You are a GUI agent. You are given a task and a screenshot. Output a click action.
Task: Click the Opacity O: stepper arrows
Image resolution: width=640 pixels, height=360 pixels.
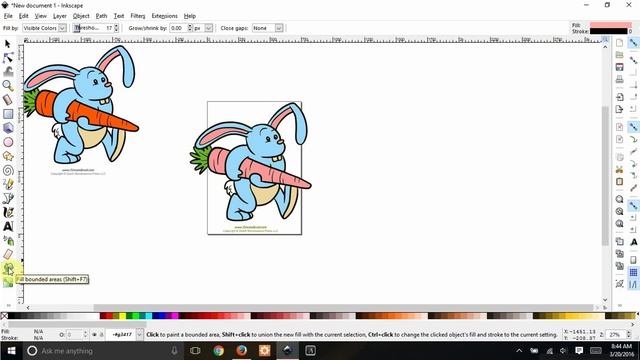(85, 335)
